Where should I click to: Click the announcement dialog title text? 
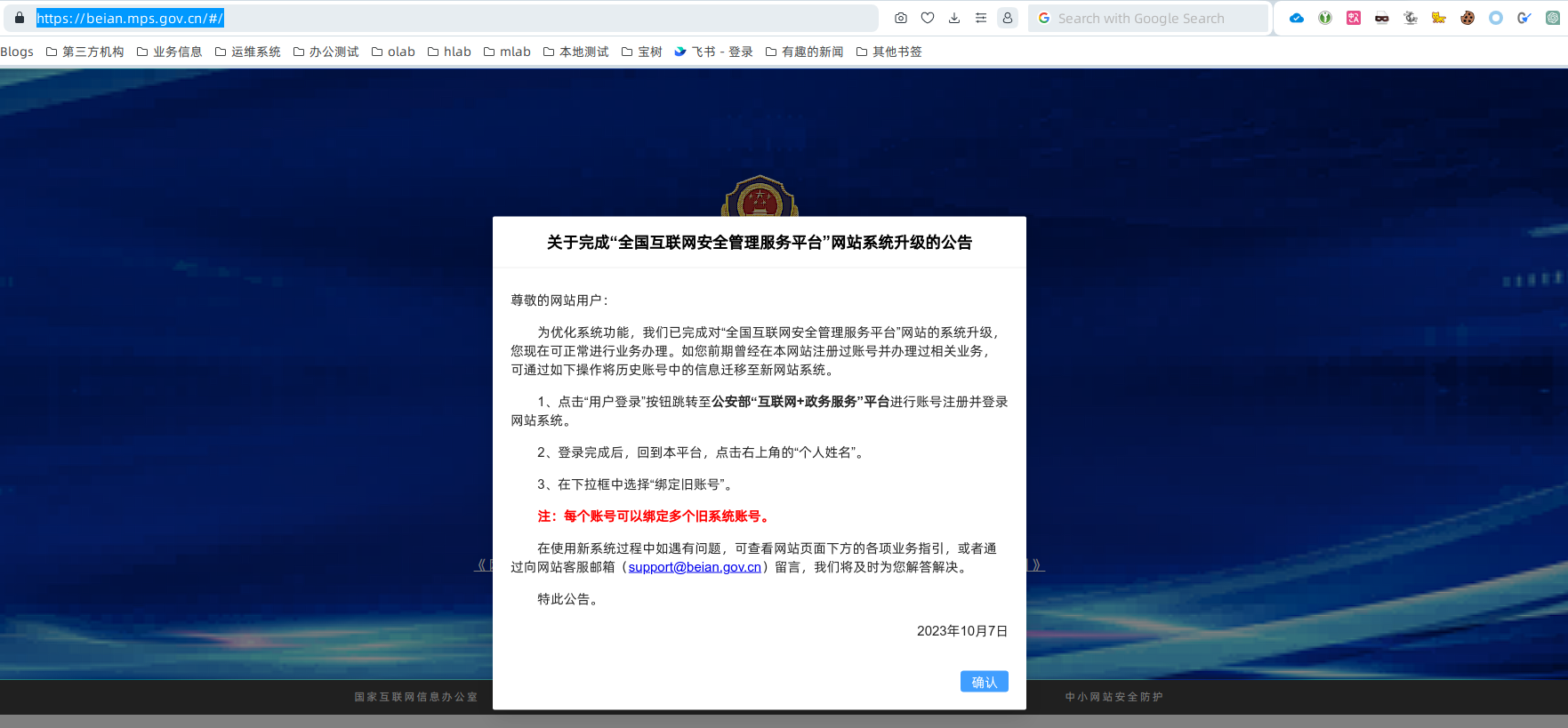(x=760, y=243)
